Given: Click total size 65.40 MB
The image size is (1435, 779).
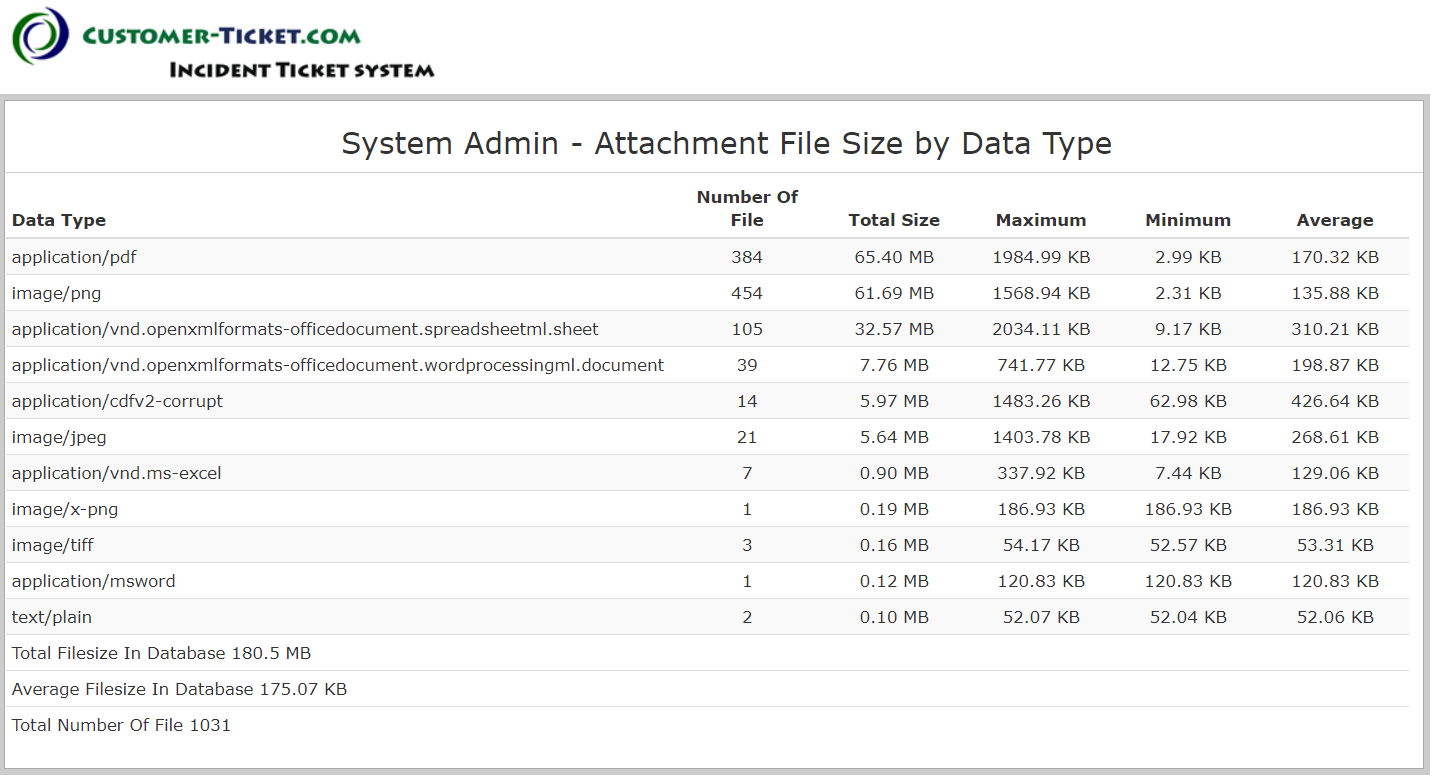Looking at the screenshot, I should coord(894,257).
